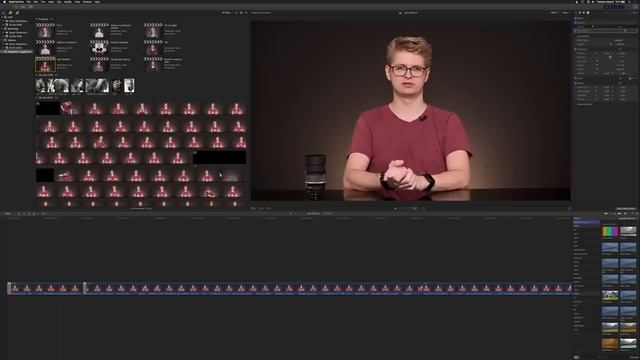Show the Titles and Generators sidebar icon
This screenshot has width=640, height=360.
[17, 13]
